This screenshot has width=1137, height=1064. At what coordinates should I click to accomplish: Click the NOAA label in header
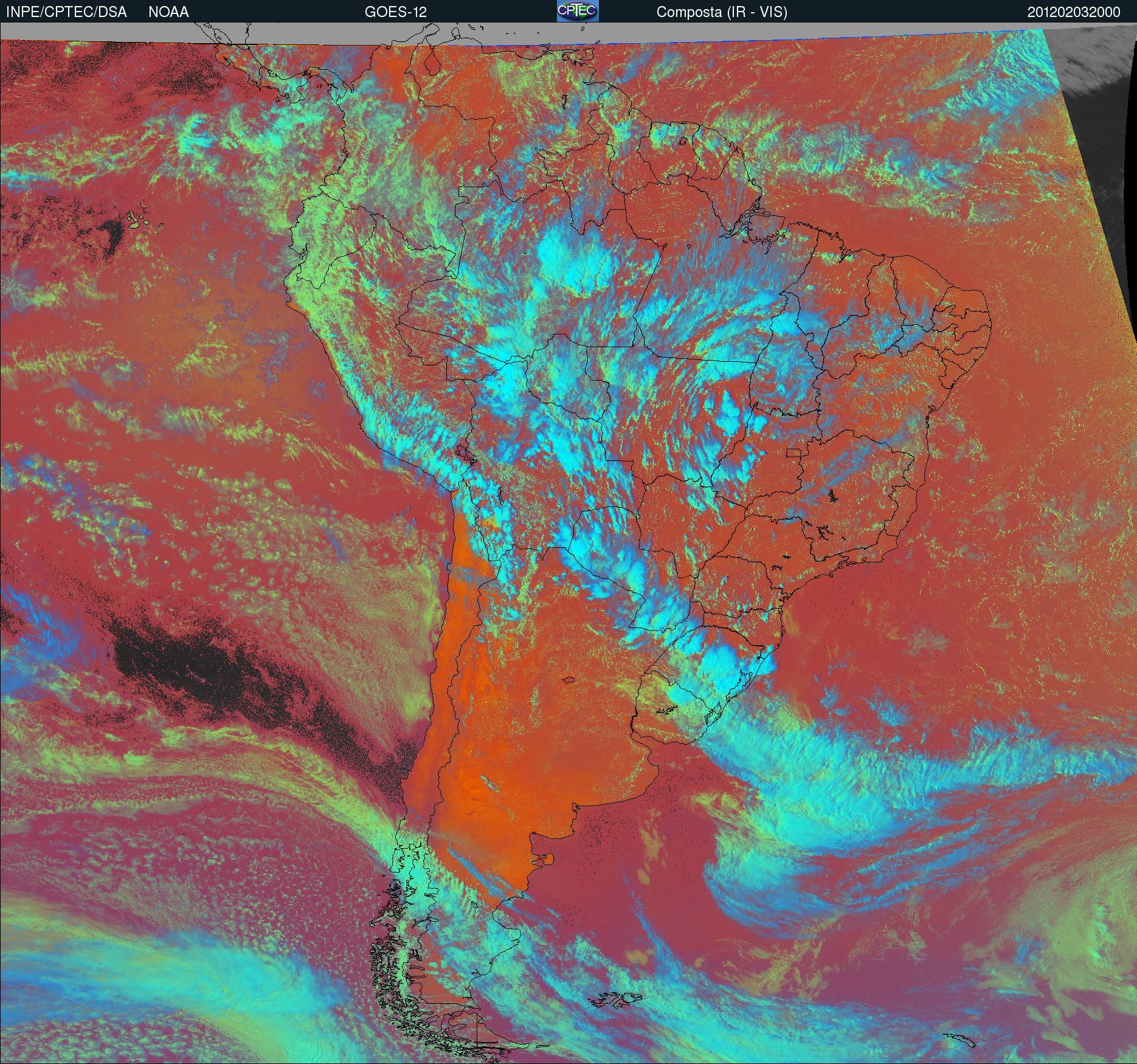tap(168, 12)
